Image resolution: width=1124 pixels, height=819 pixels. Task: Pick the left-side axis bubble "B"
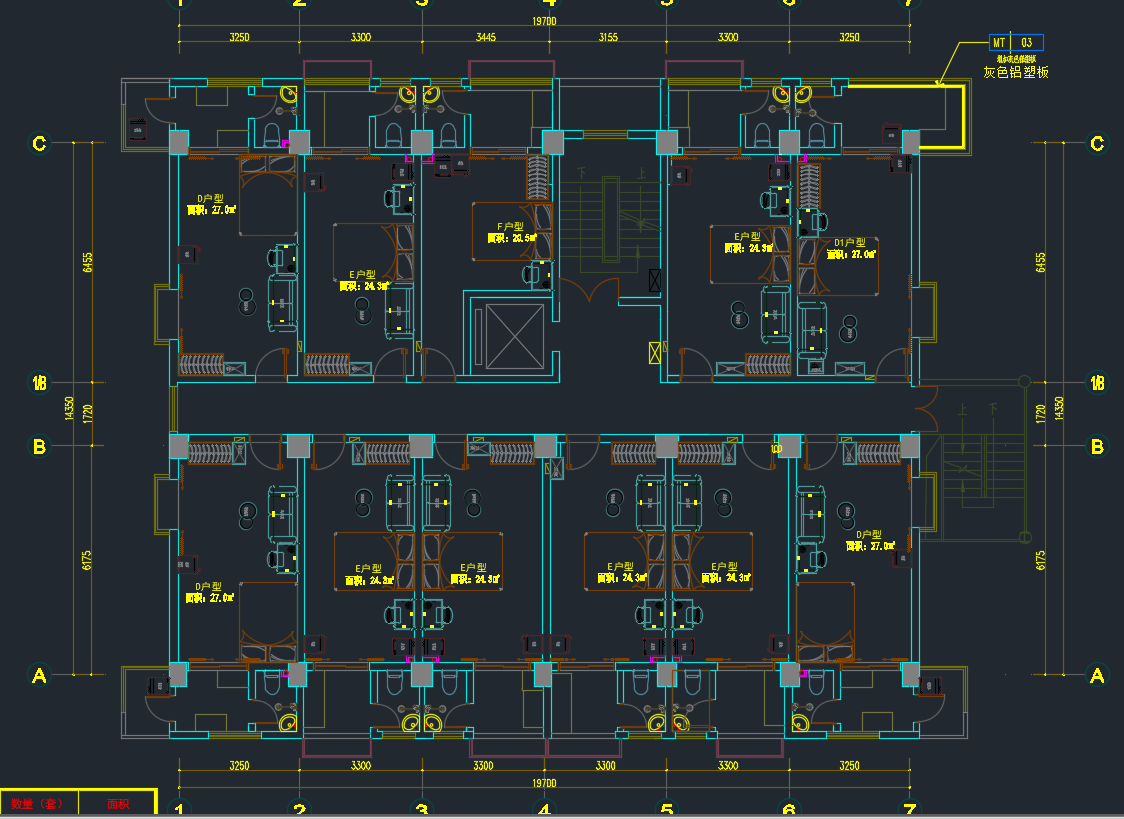click(x=39, y=446)
